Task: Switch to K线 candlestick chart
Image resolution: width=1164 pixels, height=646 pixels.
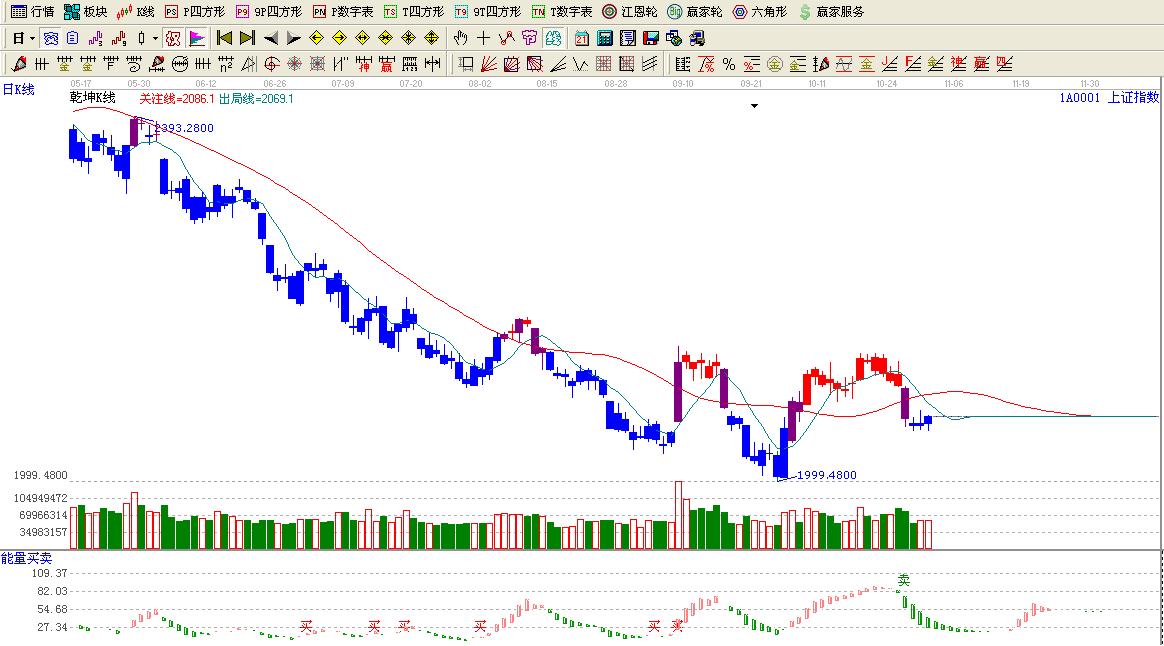Action: coord(136,12)
